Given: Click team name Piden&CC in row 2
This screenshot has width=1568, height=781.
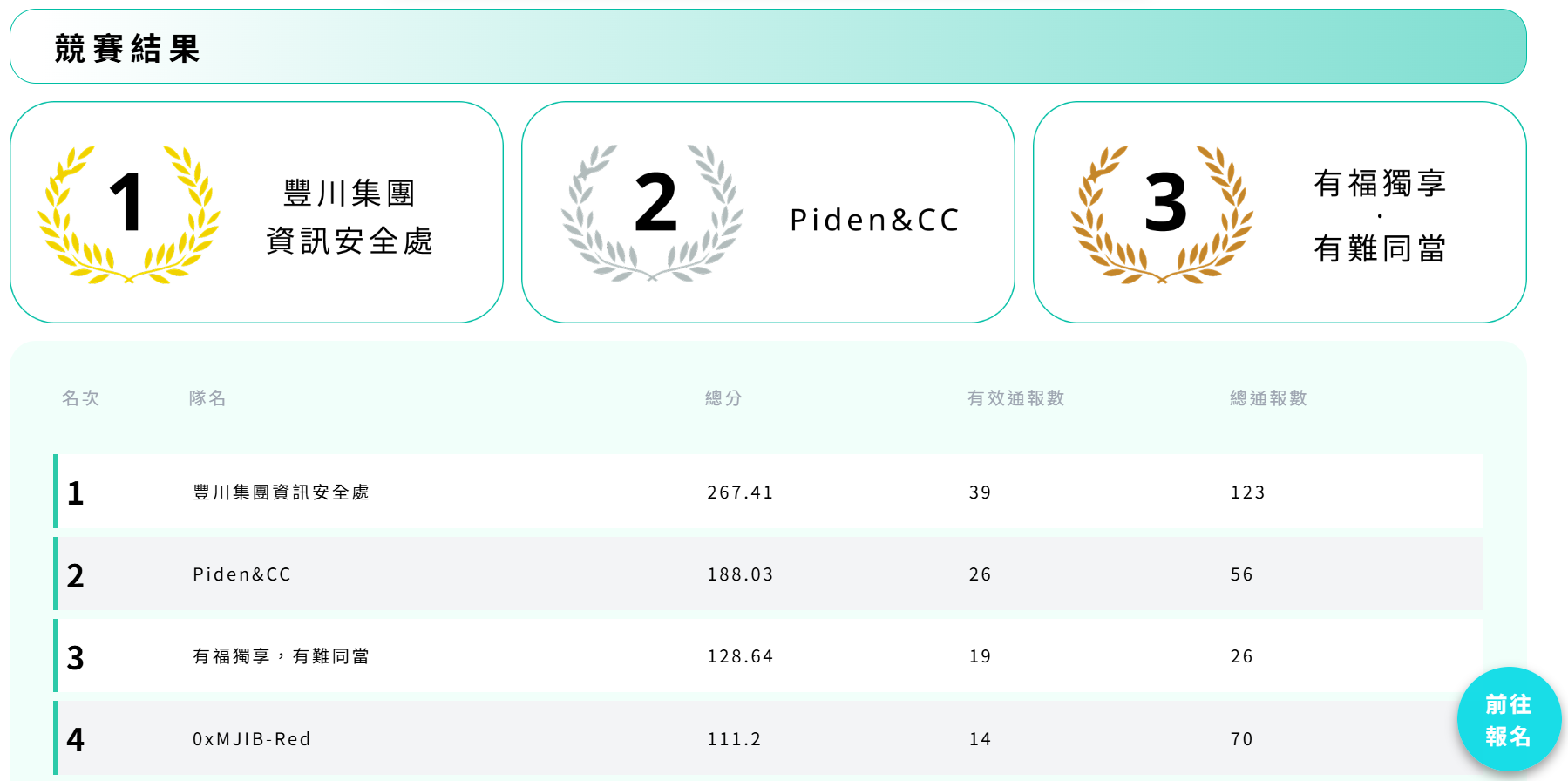Looking at the screenshot, I should (242, 574).
